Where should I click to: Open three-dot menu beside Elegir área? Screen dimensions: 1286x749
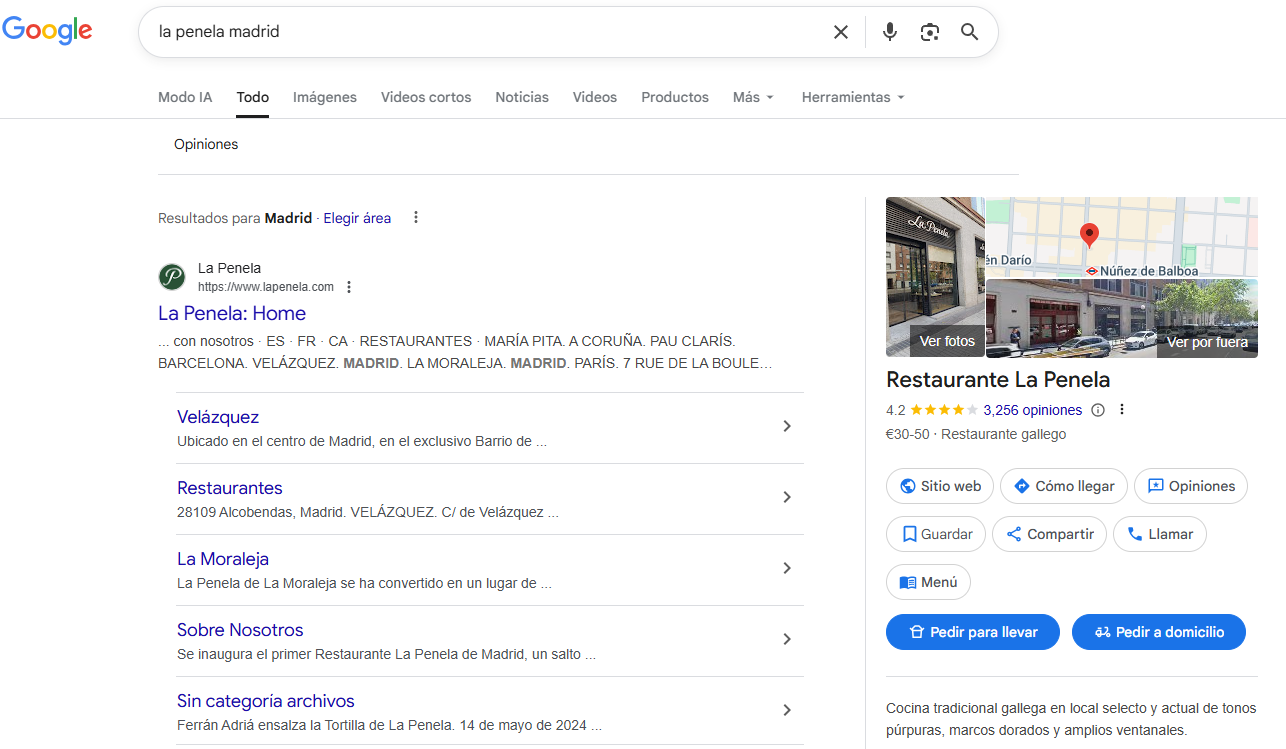[416, 218]
